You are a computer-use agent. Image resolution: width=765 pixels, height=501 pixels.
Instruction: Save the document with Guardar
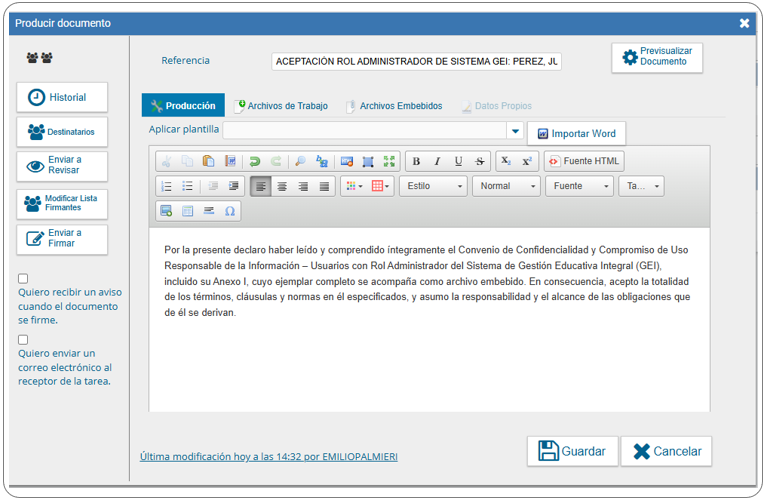(572, 451)
